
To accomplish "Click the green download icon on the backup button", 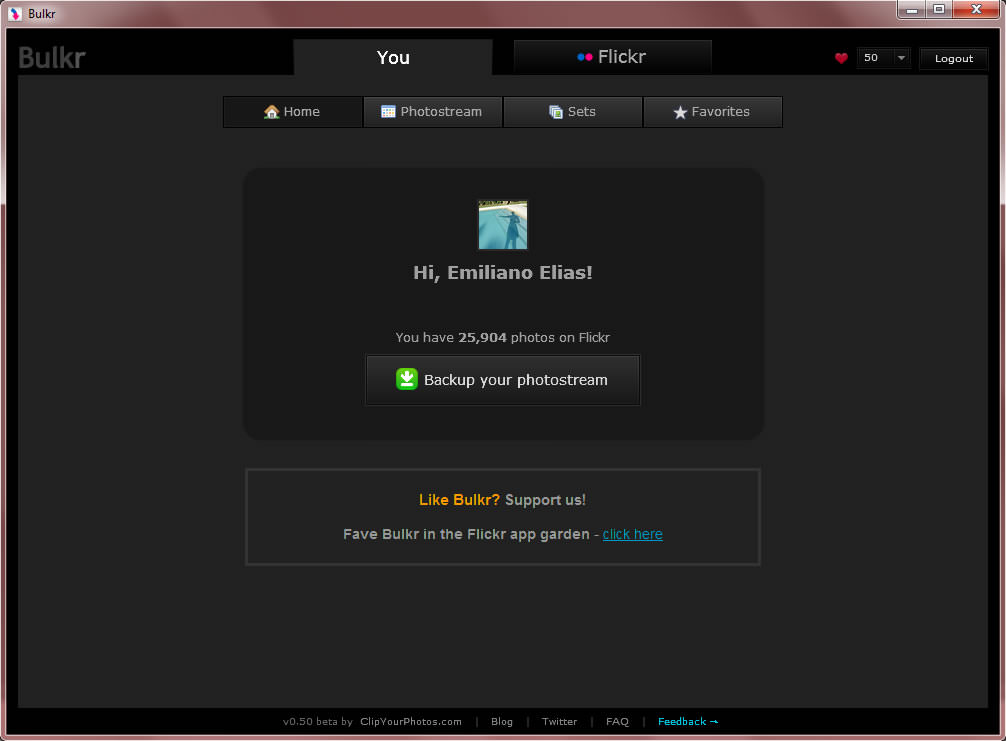I will click(406, 379).
